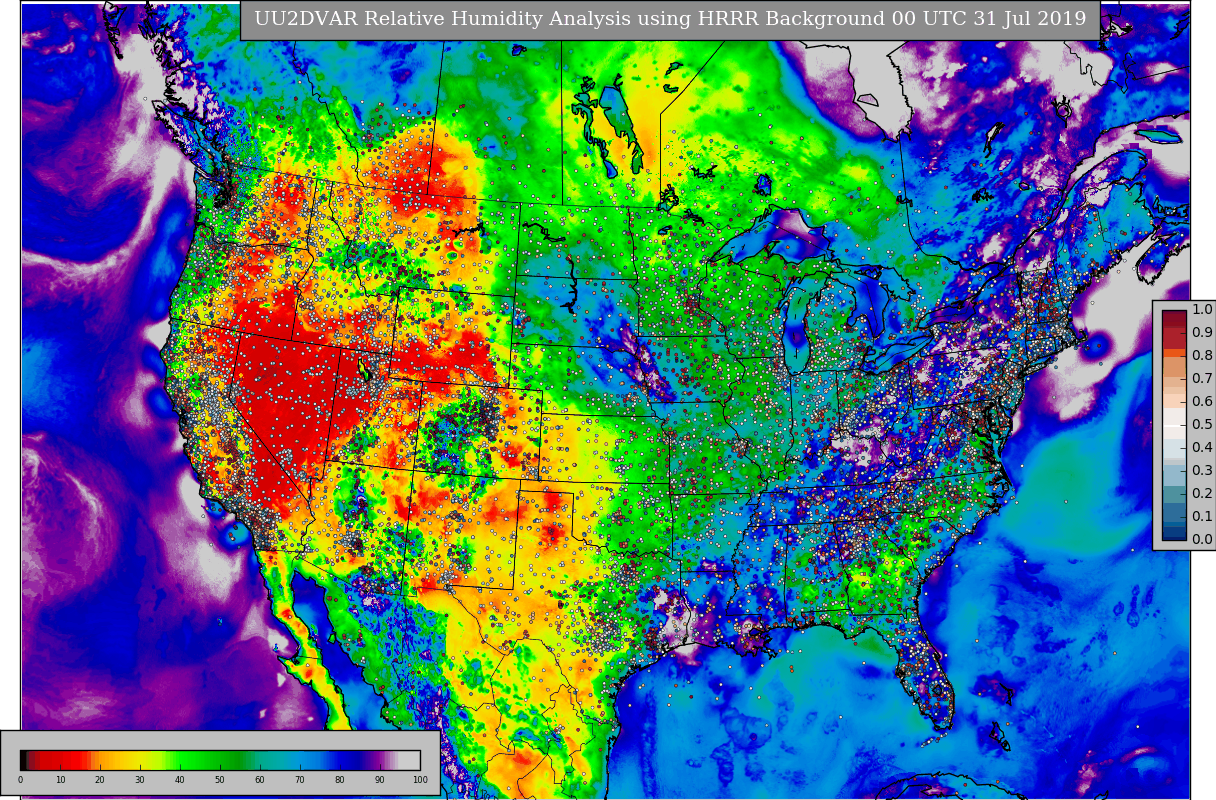Image resolution: width=1216 pixels, height=800 pixels.
Task: Click the 40 label on the humidity colorbar
Action: [x=180, y=779]
